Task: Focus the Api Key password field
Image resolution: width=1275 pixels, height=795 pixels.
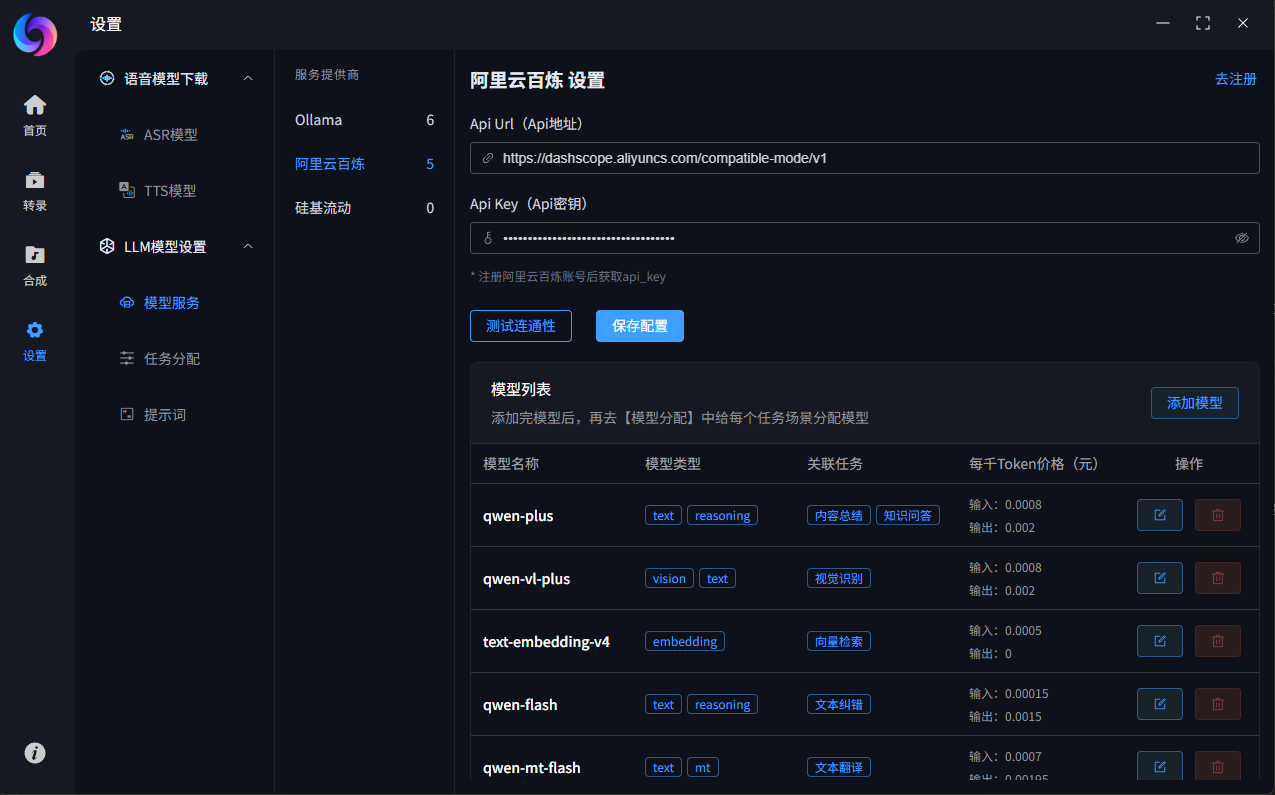Action: pos(864,238)
